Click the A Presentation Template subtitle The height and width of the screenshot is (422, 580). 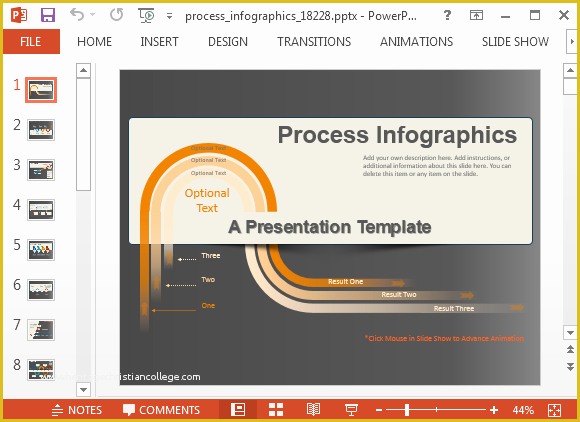(x=330, y=227)
